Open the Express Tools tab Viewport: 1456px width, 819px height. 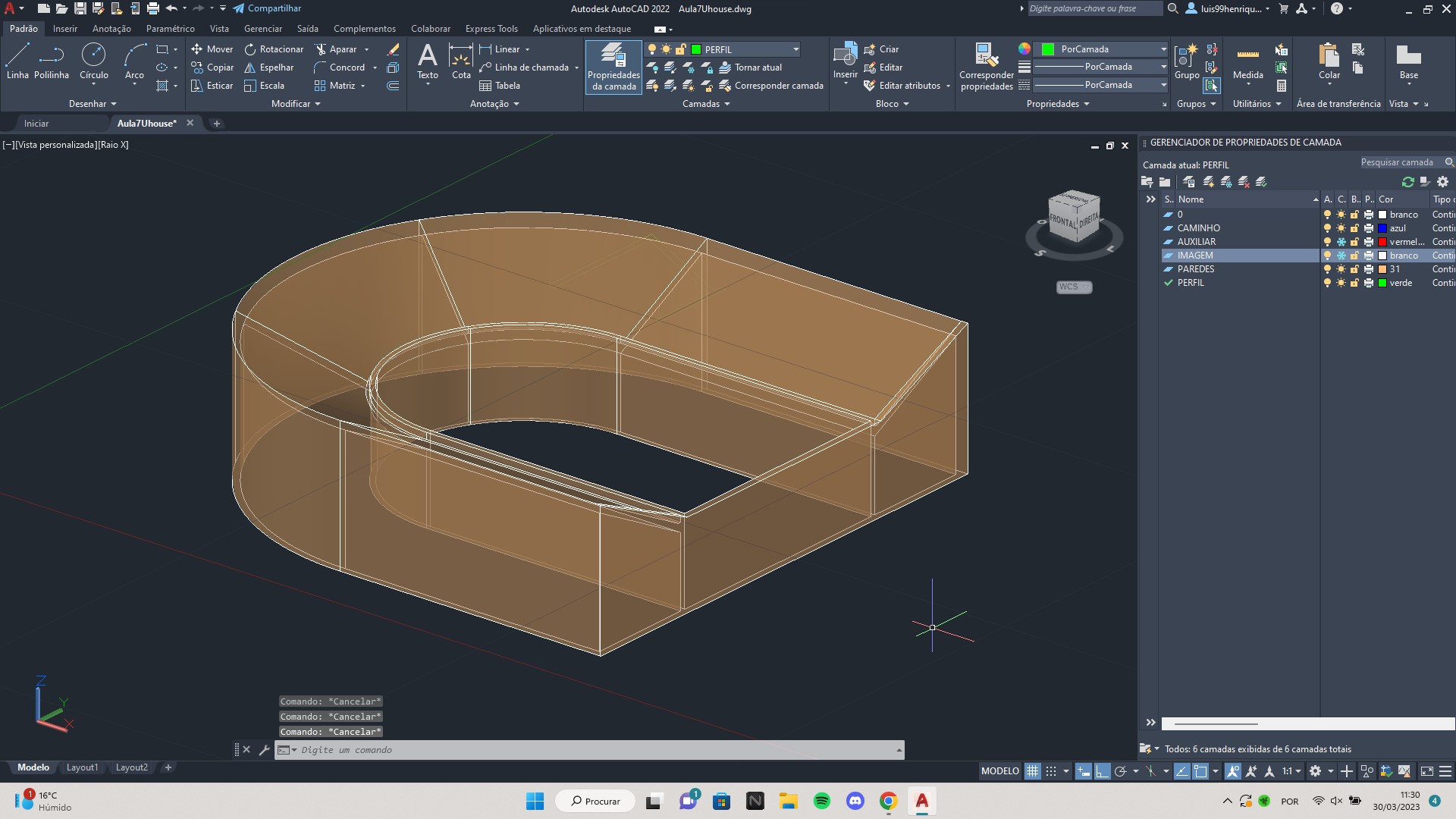point(491,29)
